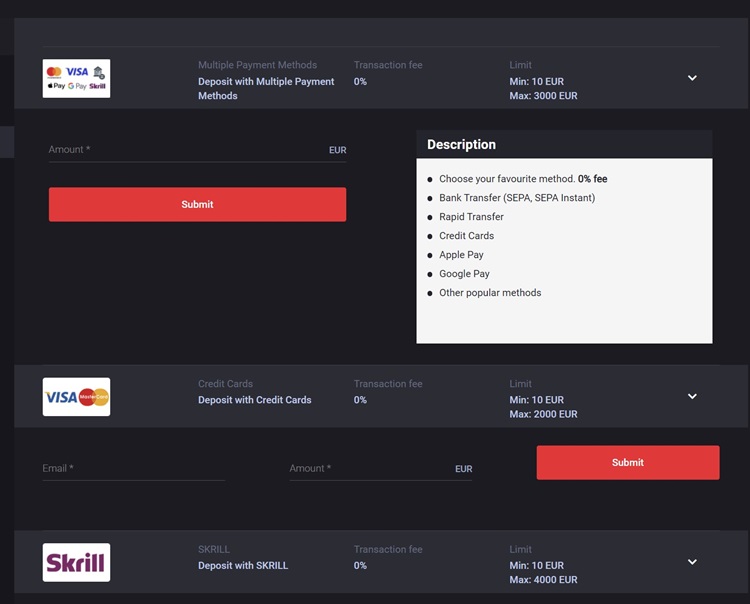Collapse the Multiple Payment Methods section chevron

[692, 78]
